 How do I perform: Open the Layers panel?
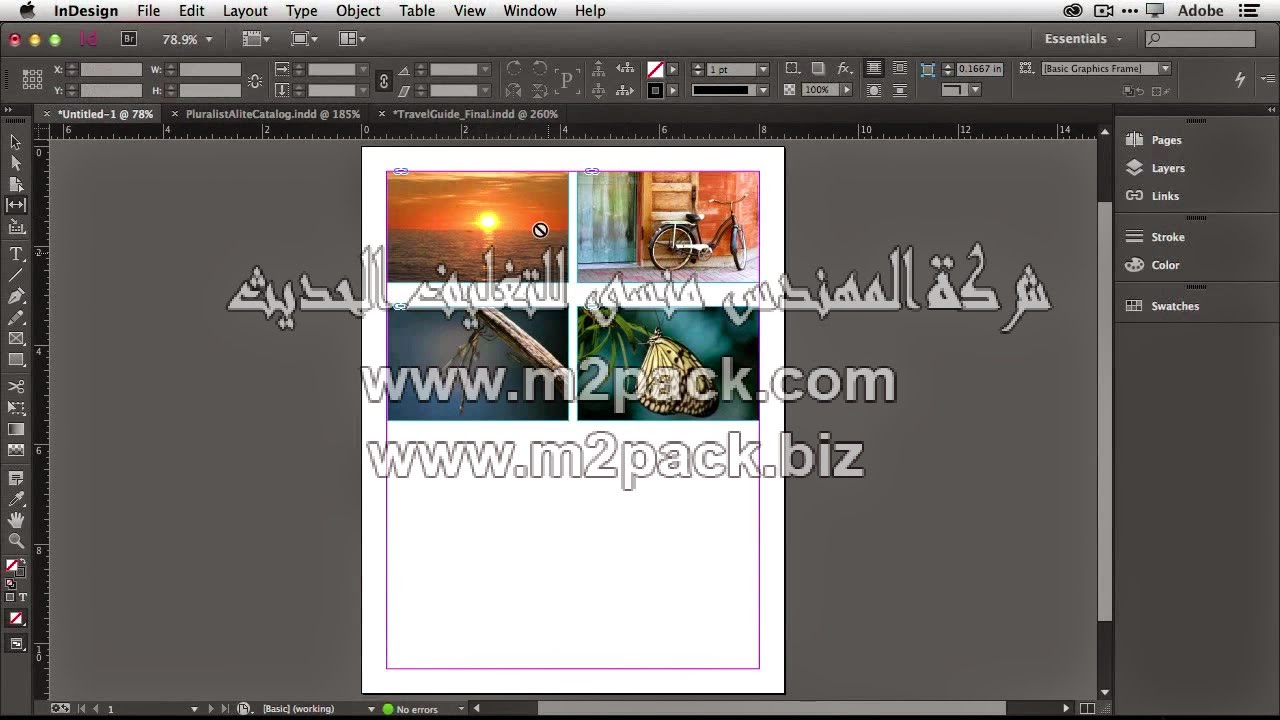point(1167,168)
